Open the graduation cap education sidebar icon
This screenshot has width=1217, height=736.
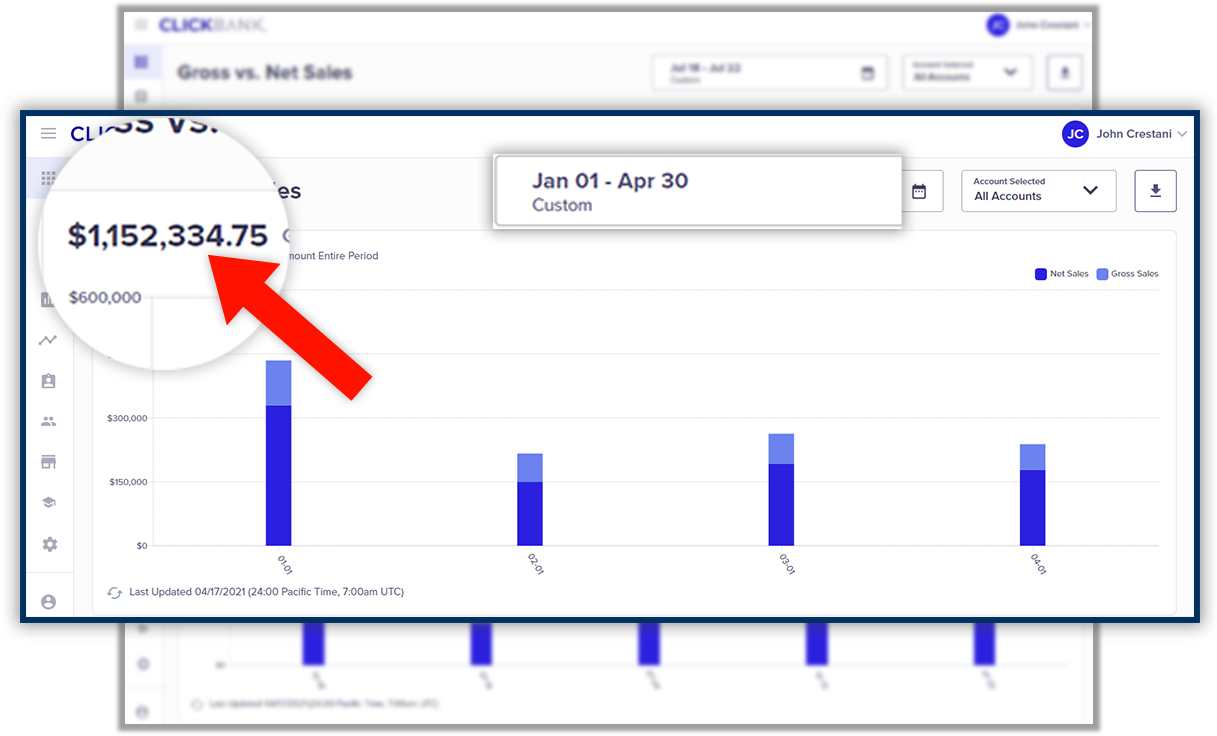coord(48,503)
